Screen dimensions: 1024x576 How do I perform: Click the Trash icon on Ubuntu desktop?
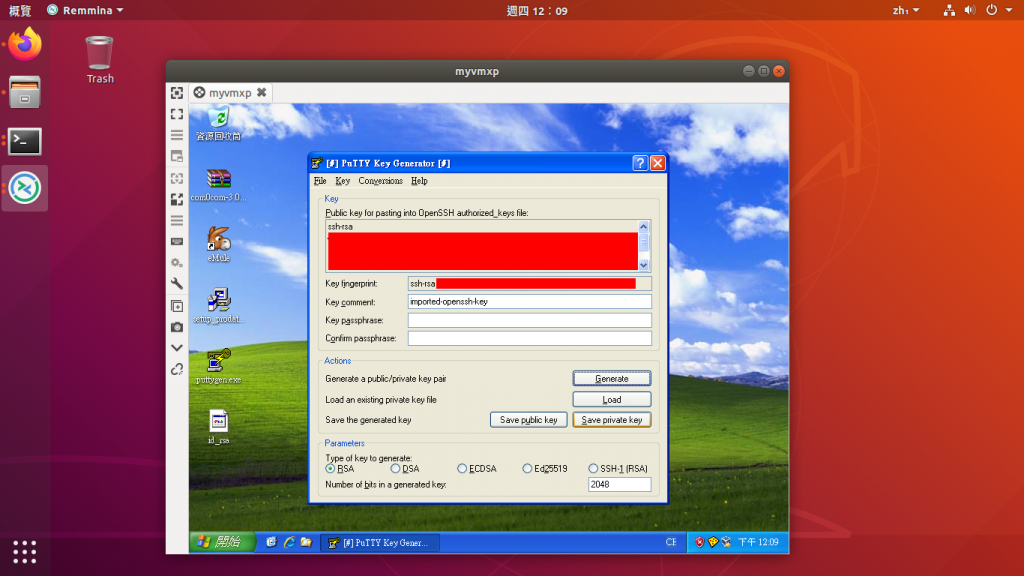99,60
